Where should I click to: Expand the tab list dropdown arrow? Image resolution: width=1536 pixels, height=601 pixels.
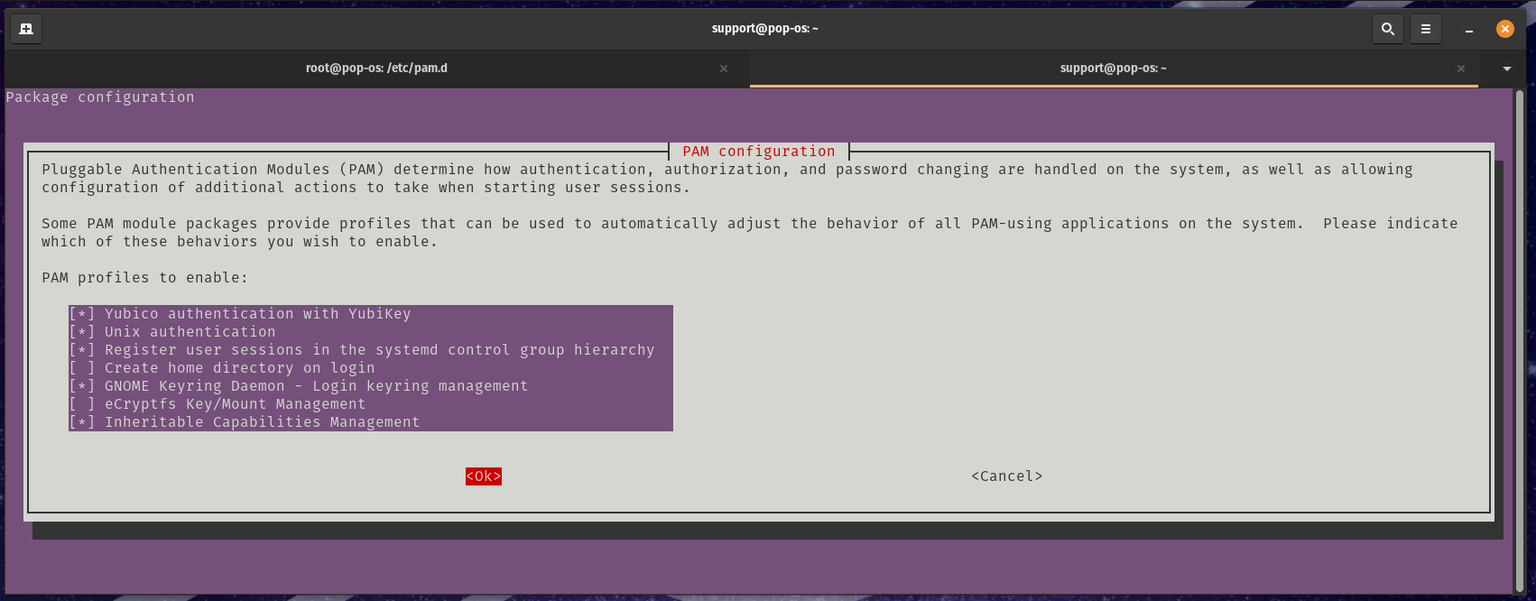1507,69
